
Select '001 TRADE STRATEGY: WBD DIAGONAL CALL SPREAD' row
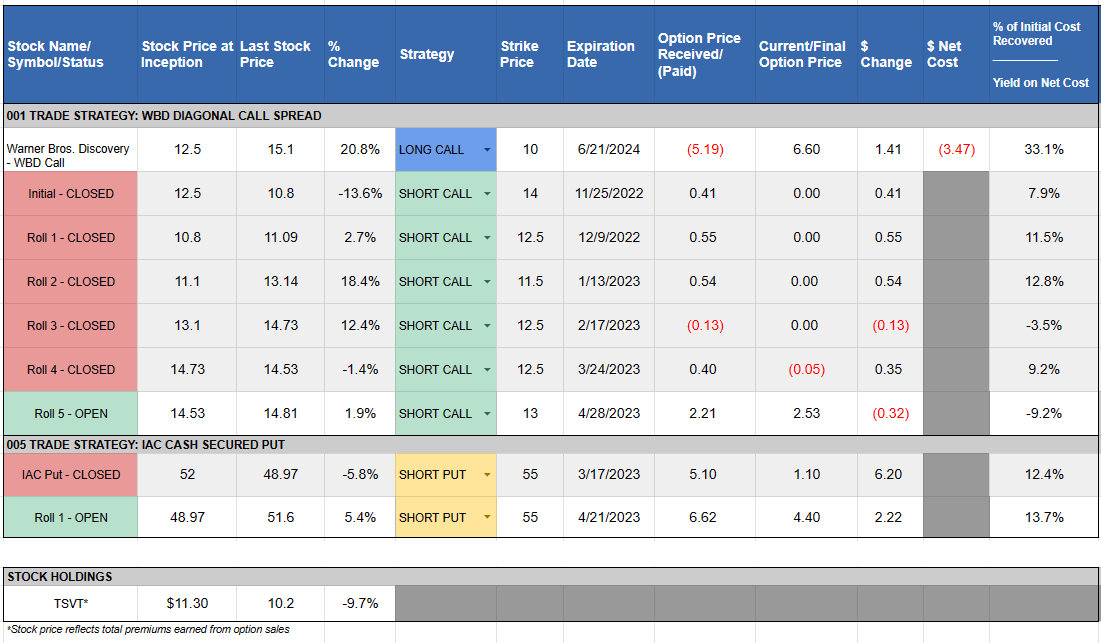pos(550,116)
